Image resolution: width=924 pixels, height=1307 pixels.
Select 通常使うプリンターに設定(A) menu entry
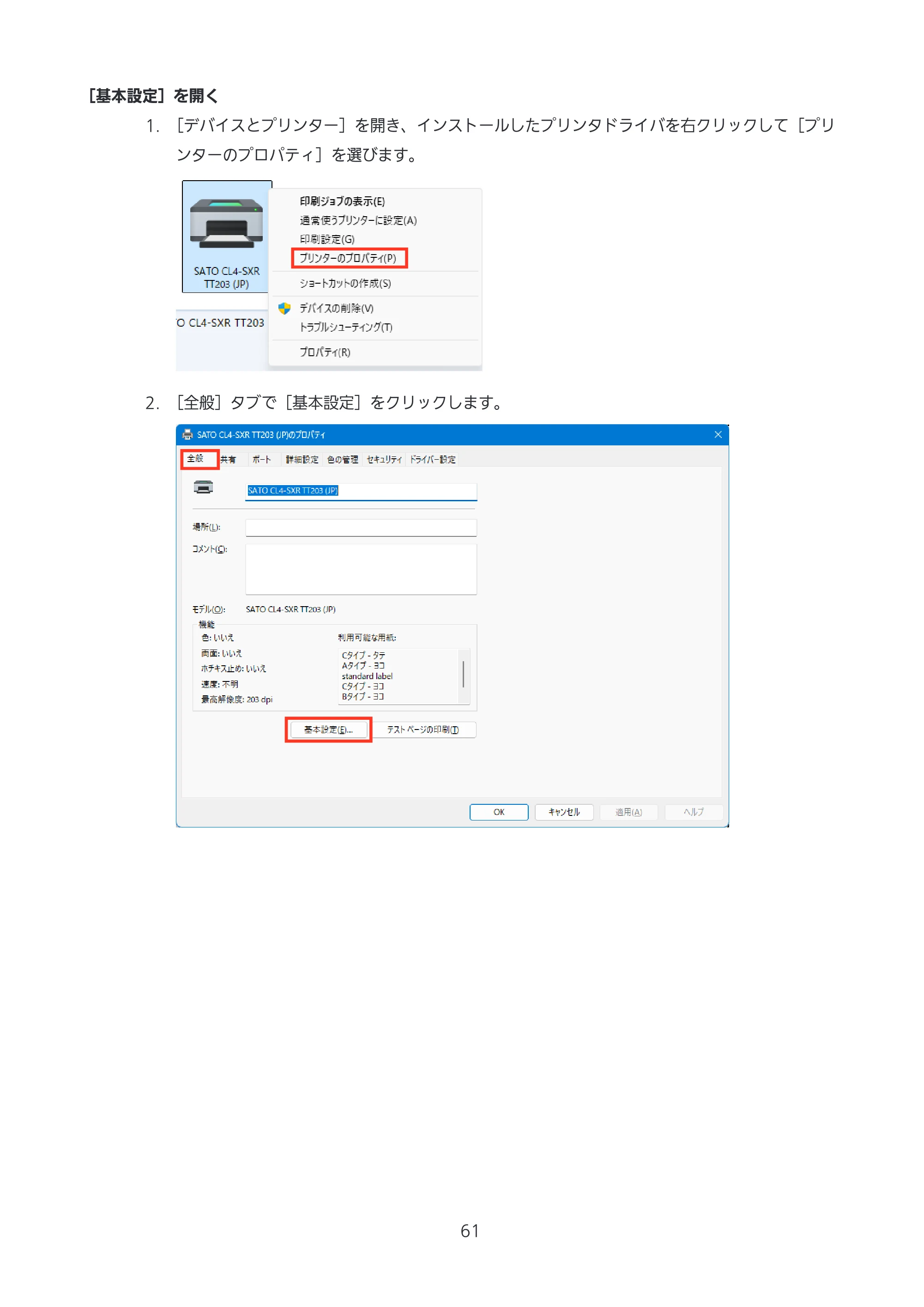[358, 220]
